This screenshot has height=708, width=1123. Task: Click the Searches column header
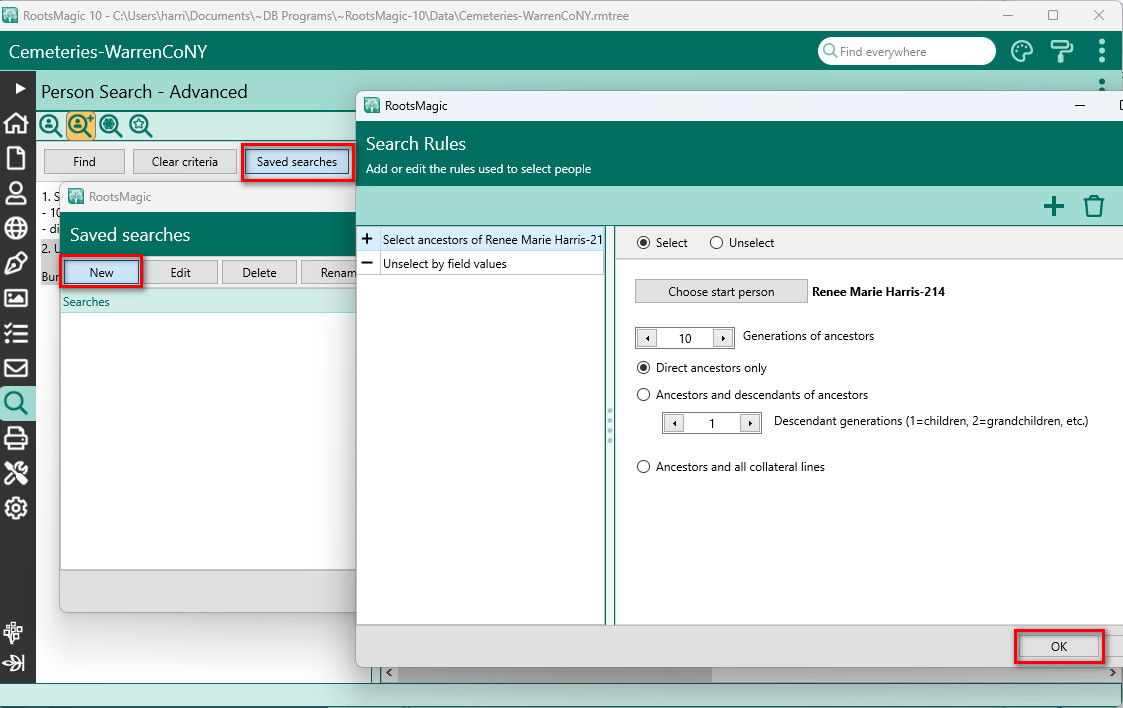208,302
